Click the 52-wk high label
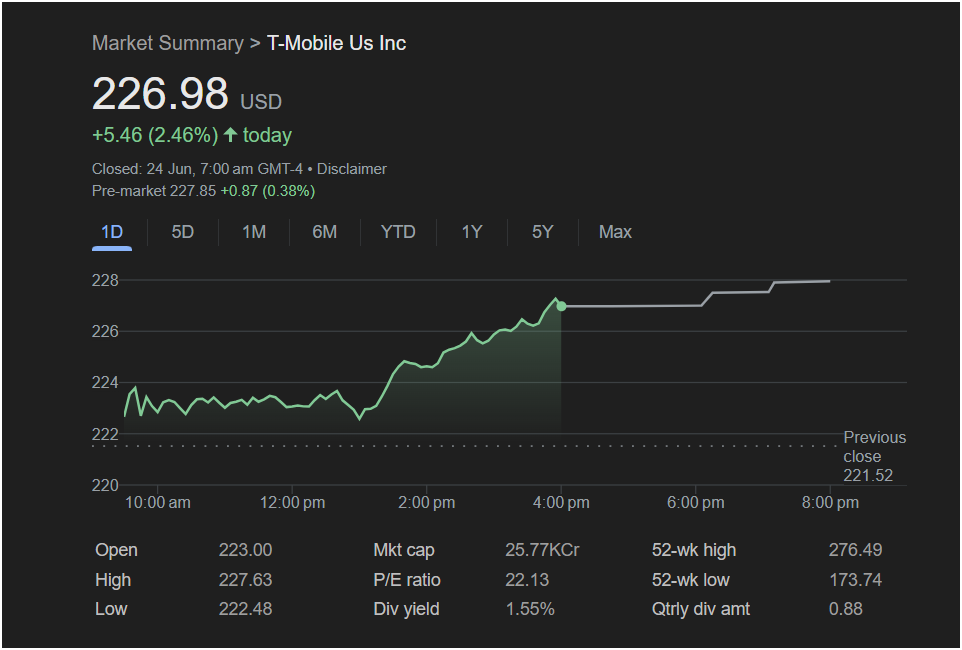Image resolution: width=962 pixels, height=650 pixels. [x=694, y=550]
